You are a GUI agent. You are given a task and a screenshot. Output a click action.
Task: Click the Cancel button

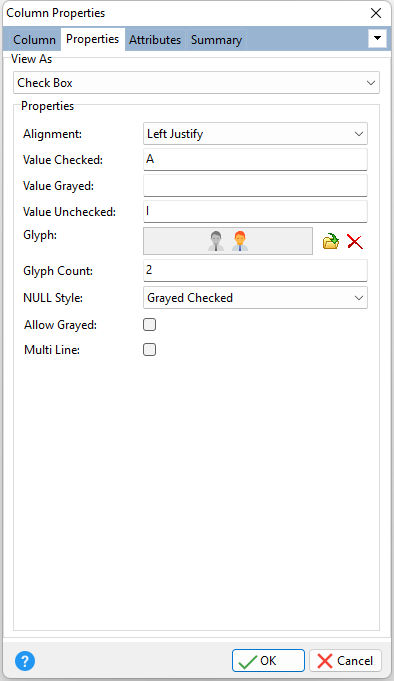tap(345, 661)
